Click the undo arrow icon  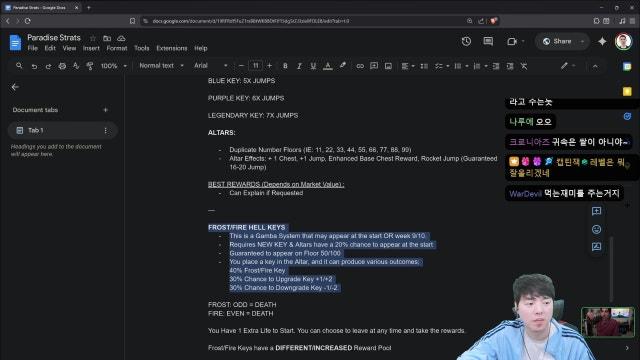point(34,66)
